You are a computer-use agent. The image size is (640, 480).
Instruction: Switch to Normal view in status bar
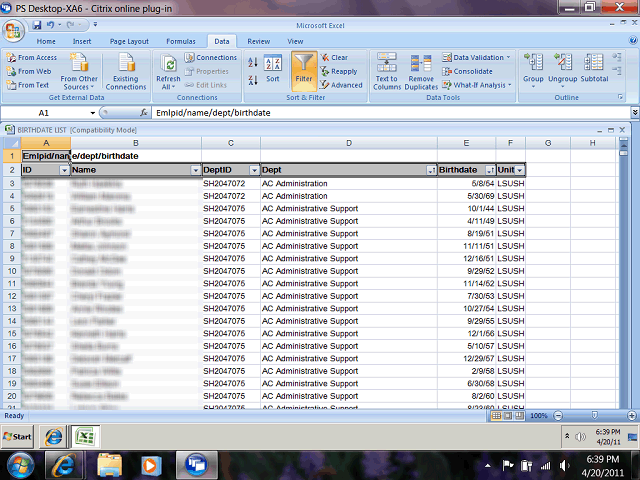click(x=496, y=416)
